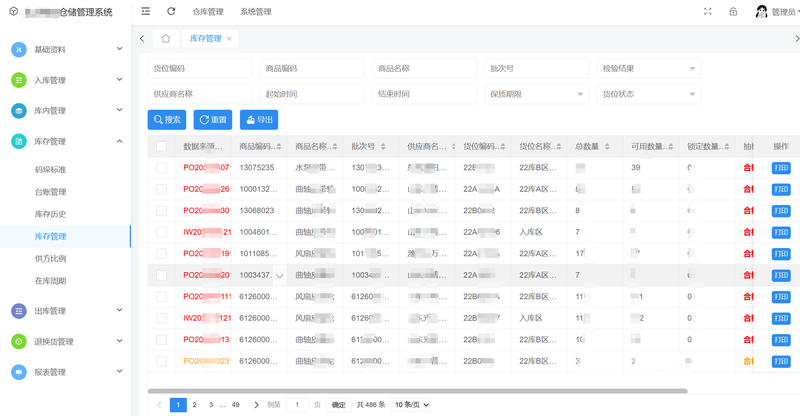This screenshot has height=416, width=800.
Task: Open the 检验结果 dropdown
Action: (x=648, y=68)
